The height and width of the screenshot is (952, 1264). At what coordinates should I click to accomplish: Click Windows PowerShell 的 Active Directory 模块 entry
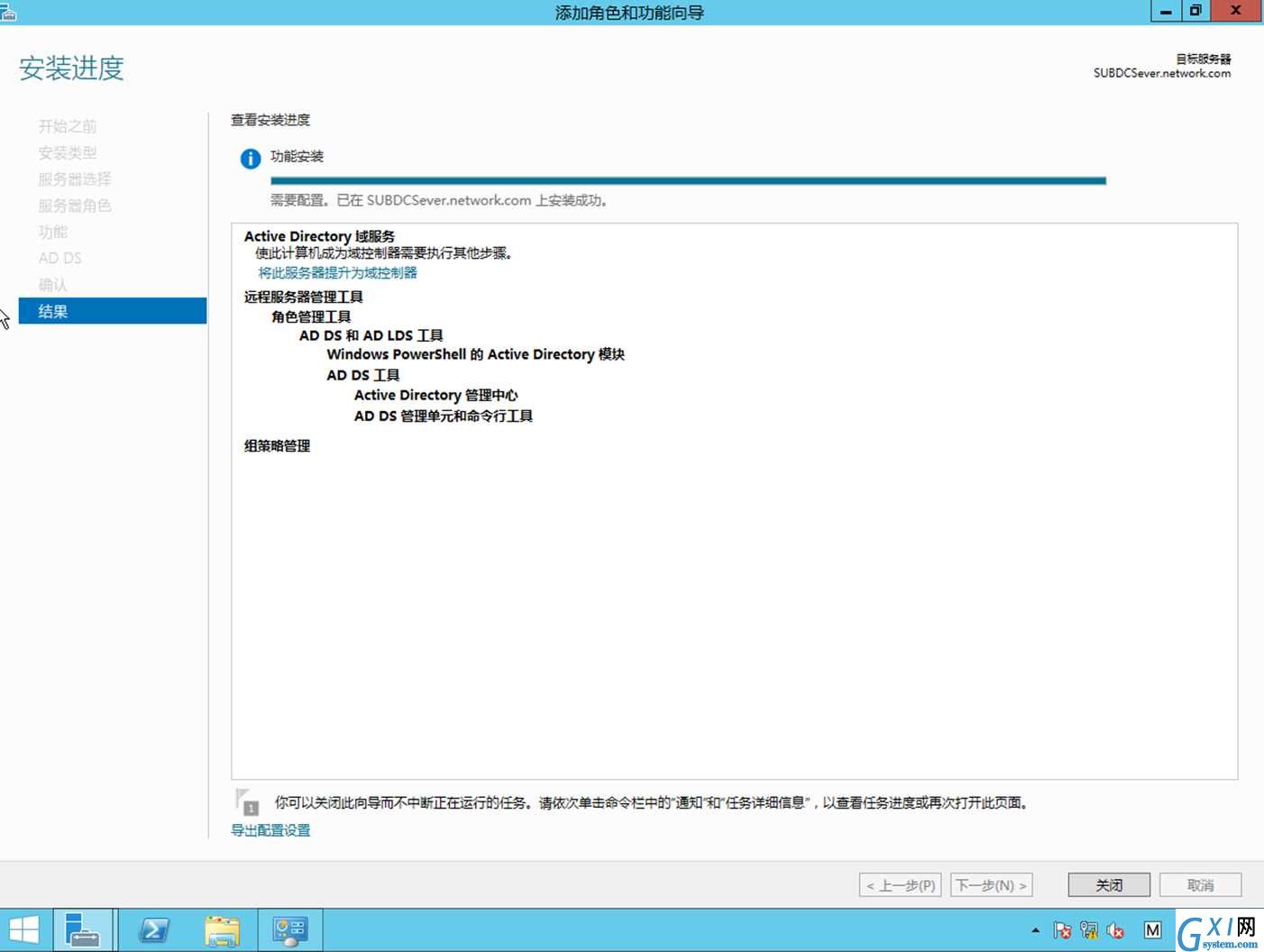(475, 354)
